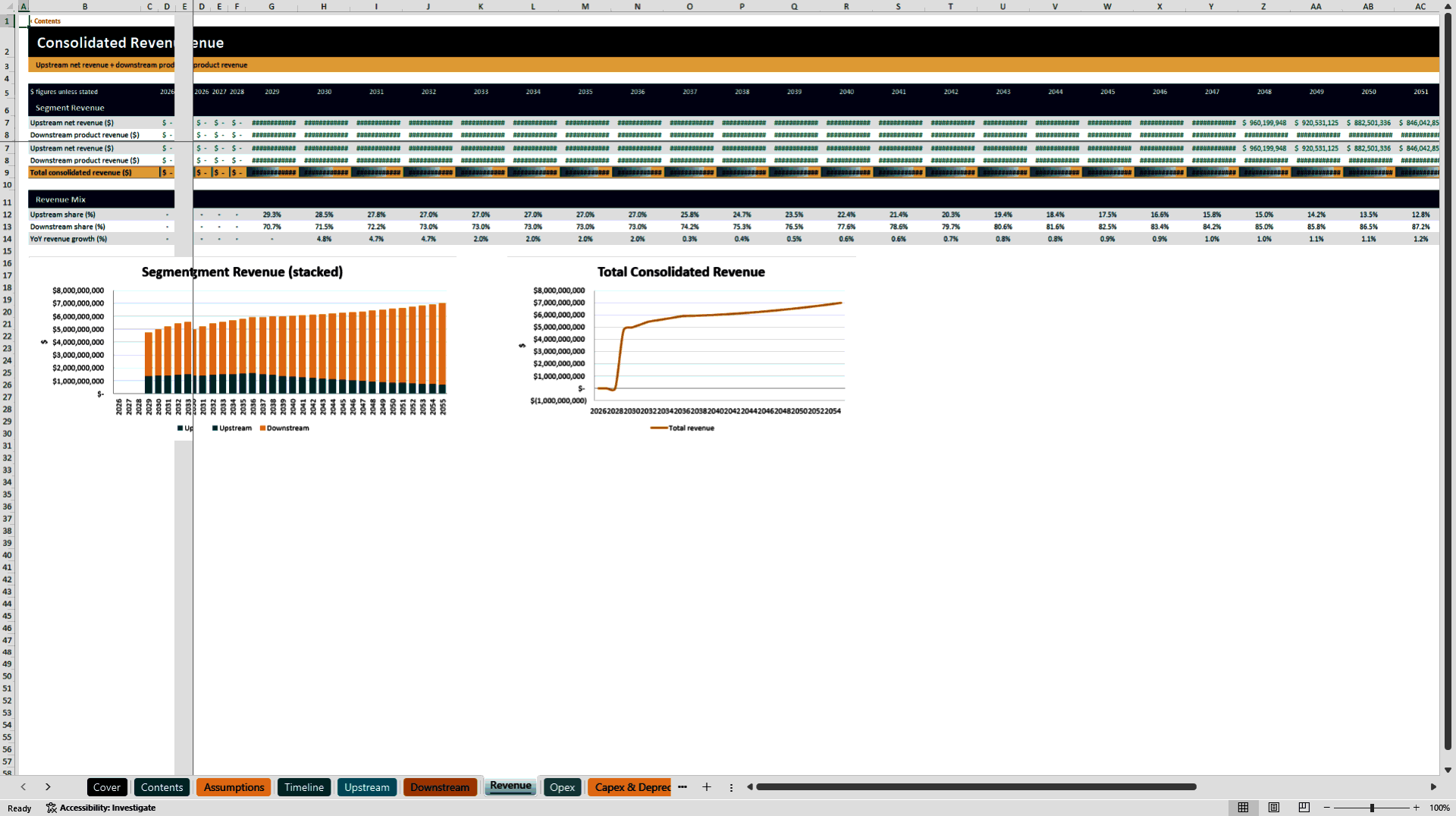Select column M header

(x=585, y=6)
